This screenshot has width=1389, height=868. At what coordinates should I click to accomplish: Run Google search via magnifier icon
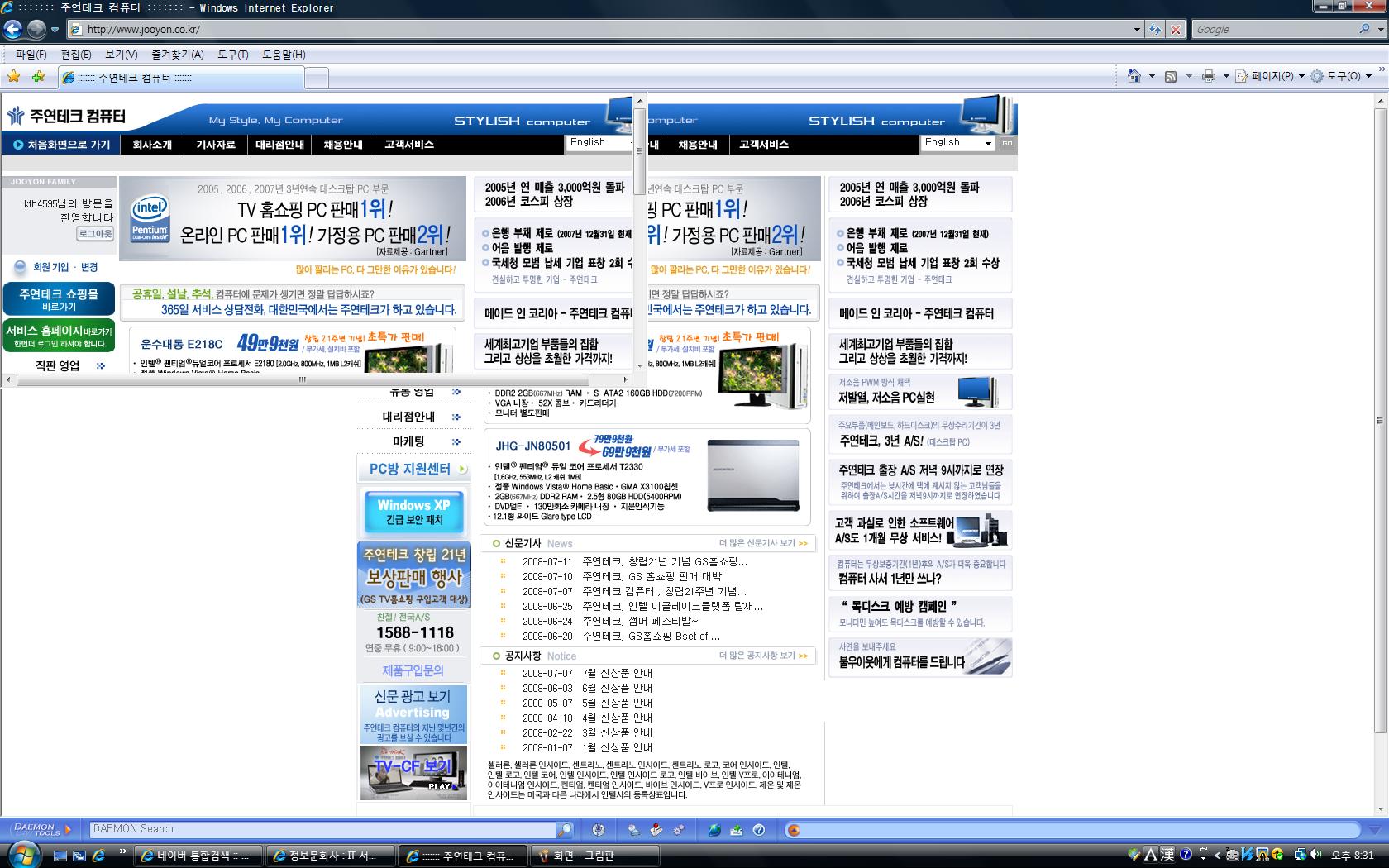[x=1364, y=29]
